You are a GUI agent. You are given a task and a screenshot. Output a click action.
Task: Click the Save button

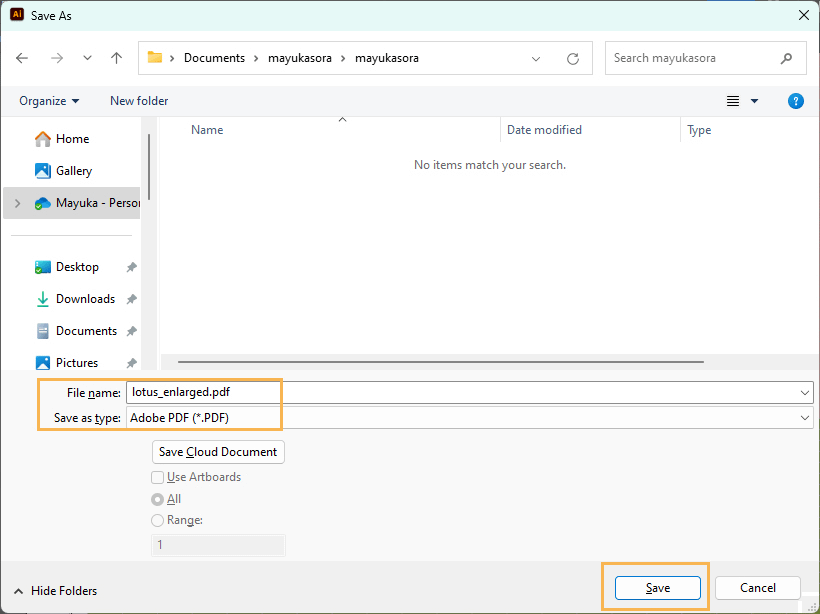(x=657, y=588)
